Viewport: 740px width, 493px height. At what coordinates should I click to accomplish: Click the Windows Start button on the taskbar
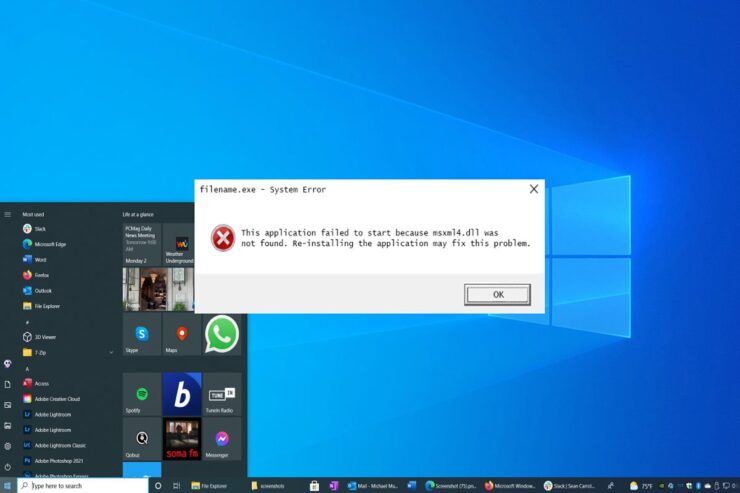point(8,485)
